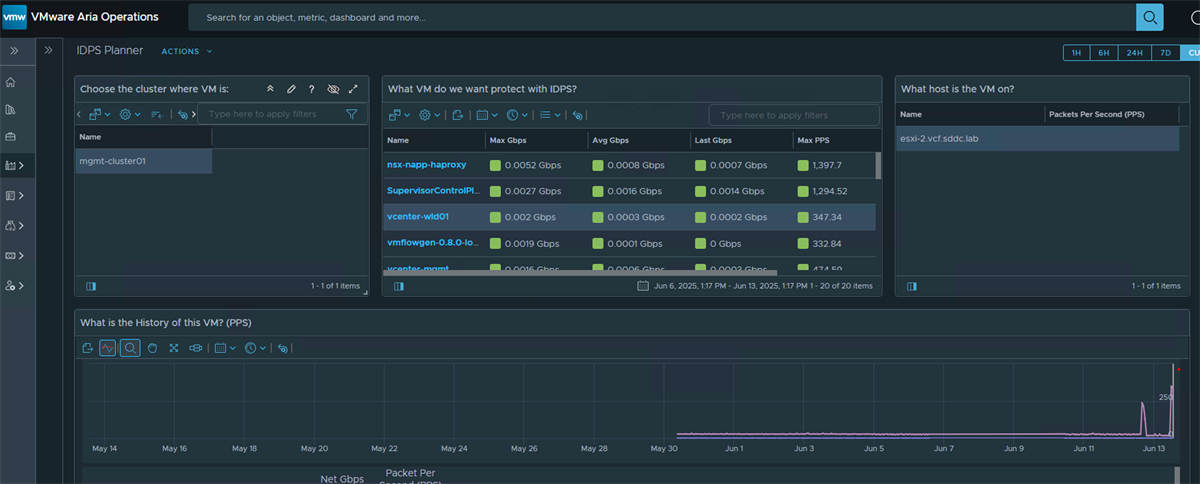Image resolution: width=1200 pixels, height=484 pixels.
Task: Toggle column selector in host widget footer
Action: point(911,286)
